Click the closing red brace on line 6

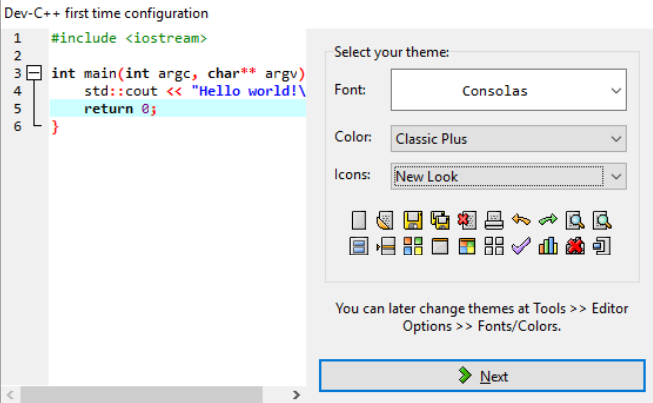point(55,127)
